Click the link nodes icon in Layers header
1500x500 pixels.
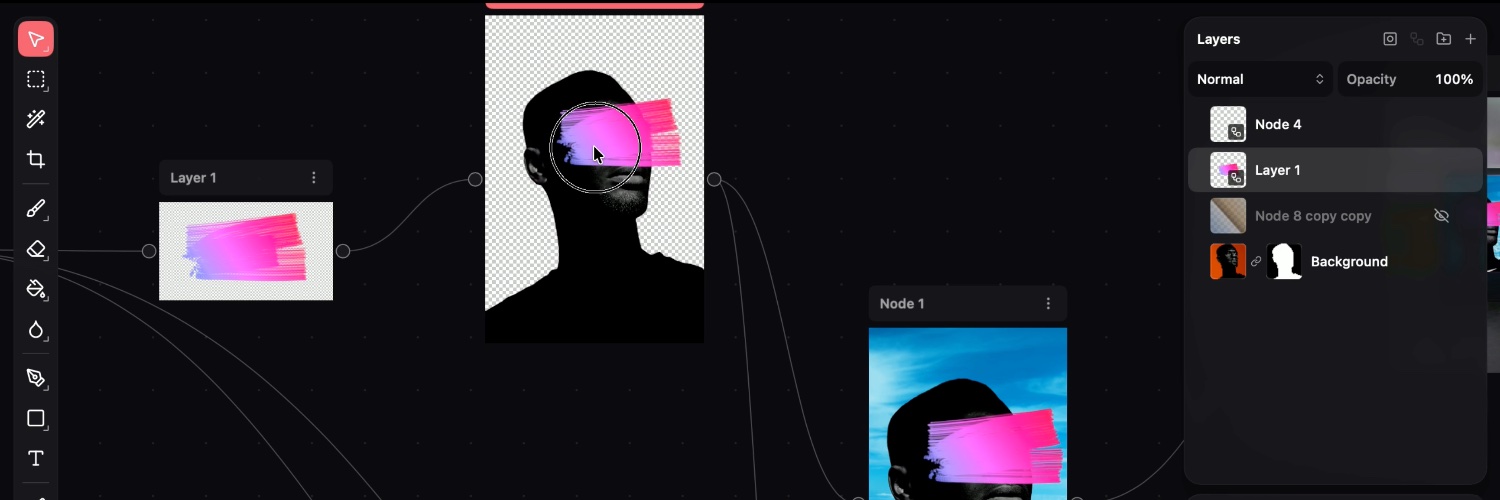pos(1417,39)
